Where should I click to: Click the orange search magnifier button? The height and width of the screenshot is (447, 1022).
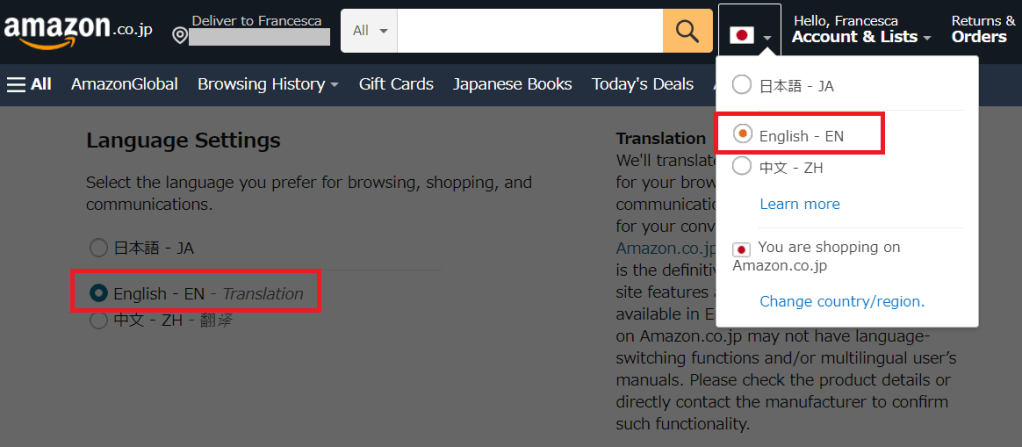click(687, 31)
